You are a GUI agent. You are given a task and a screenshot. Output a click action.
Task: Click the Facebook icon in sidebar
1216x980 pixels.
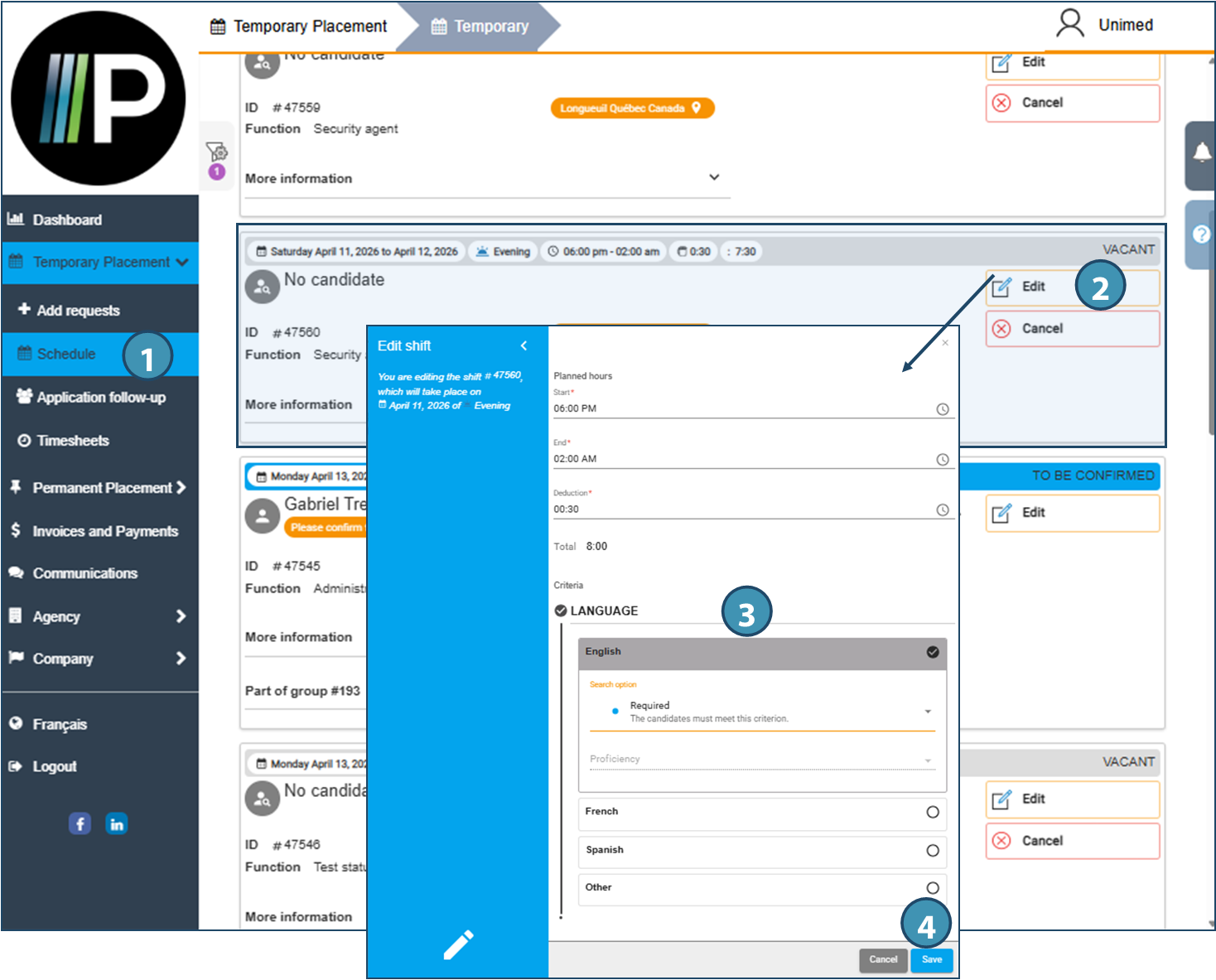coord(80,823)
